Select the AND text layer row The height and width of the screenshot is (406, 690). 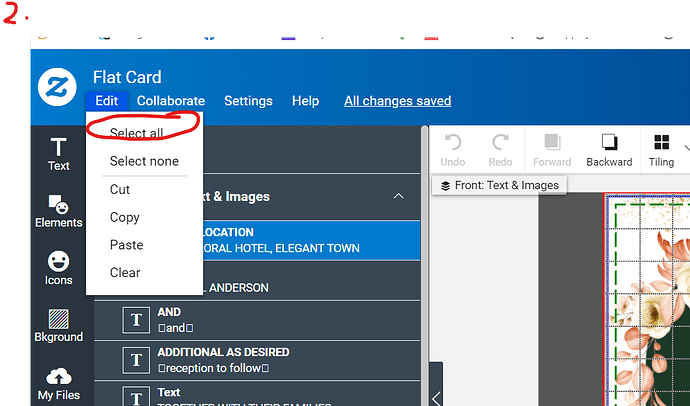[x=257, y=320]
